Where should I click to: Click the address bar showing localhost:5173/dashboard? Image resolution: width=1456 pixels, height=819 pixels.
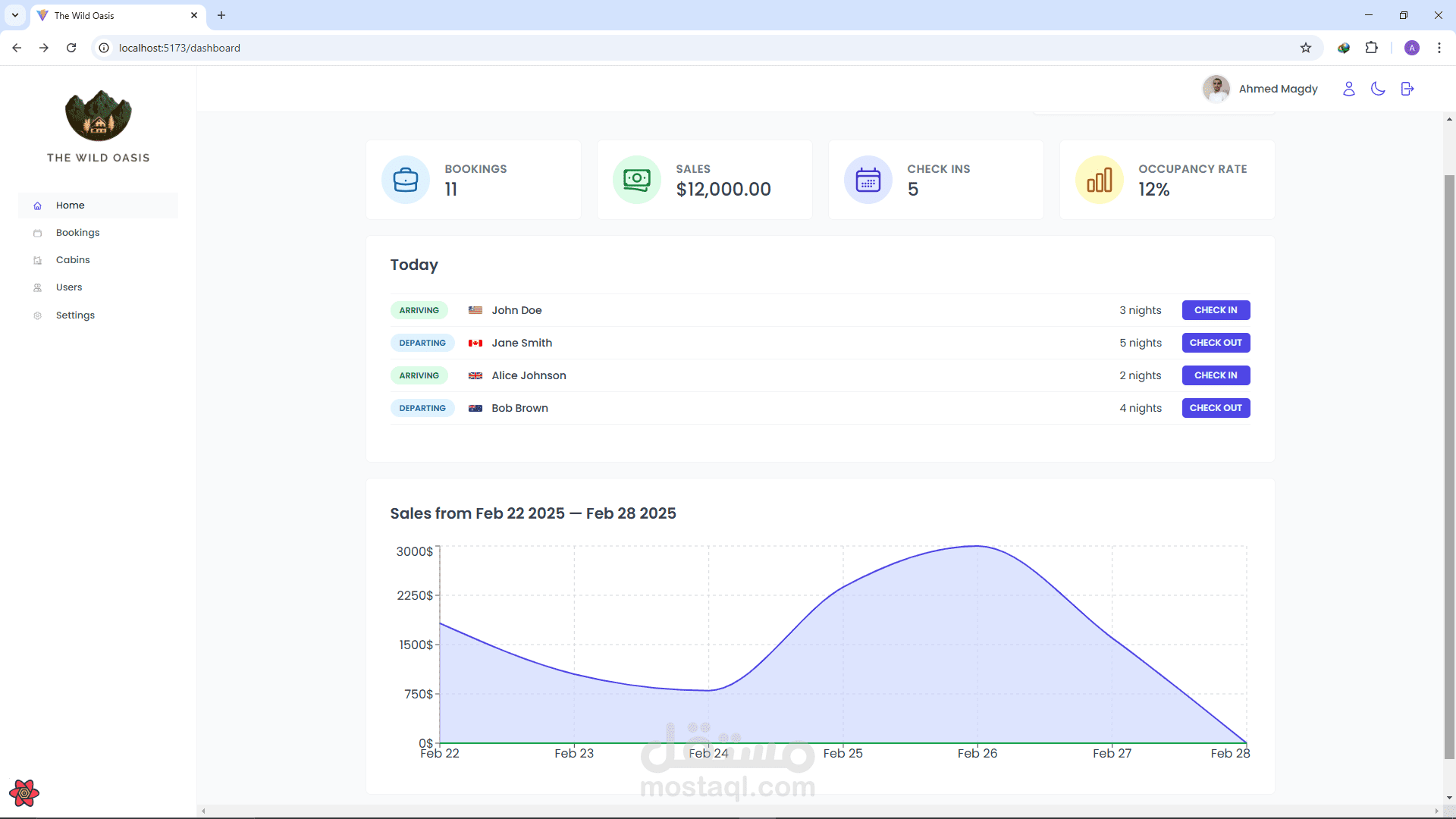[x=698, y=48]
